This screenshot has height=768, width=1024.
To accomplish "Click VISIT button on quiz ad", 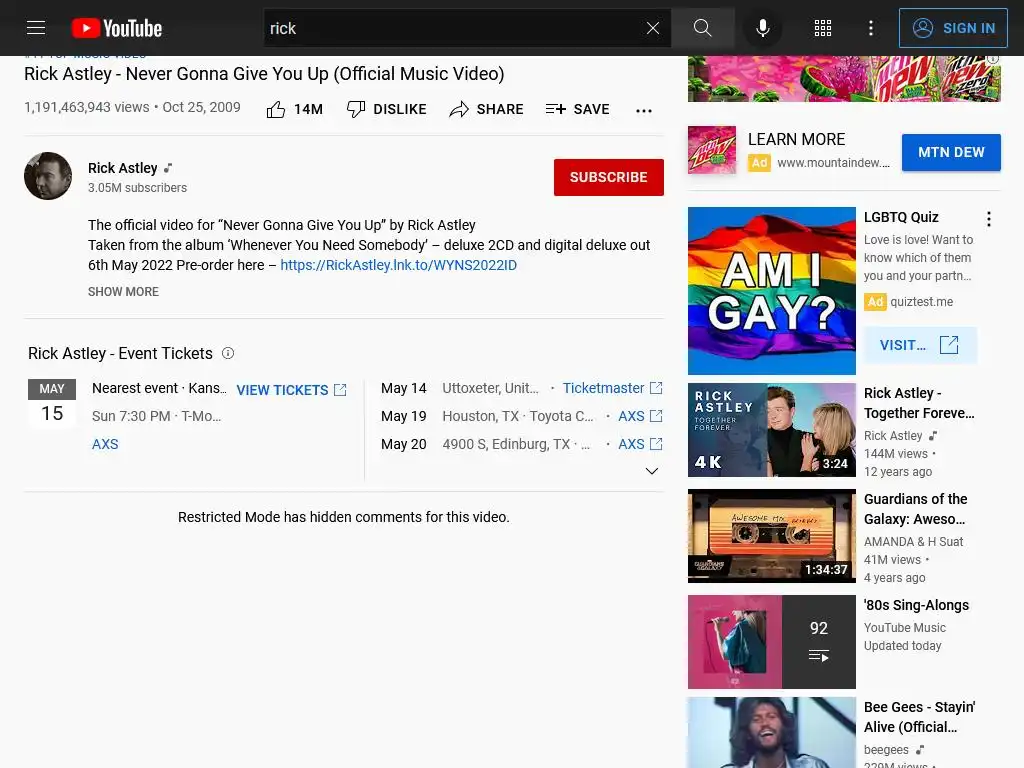I will click(x=920, y=345).
